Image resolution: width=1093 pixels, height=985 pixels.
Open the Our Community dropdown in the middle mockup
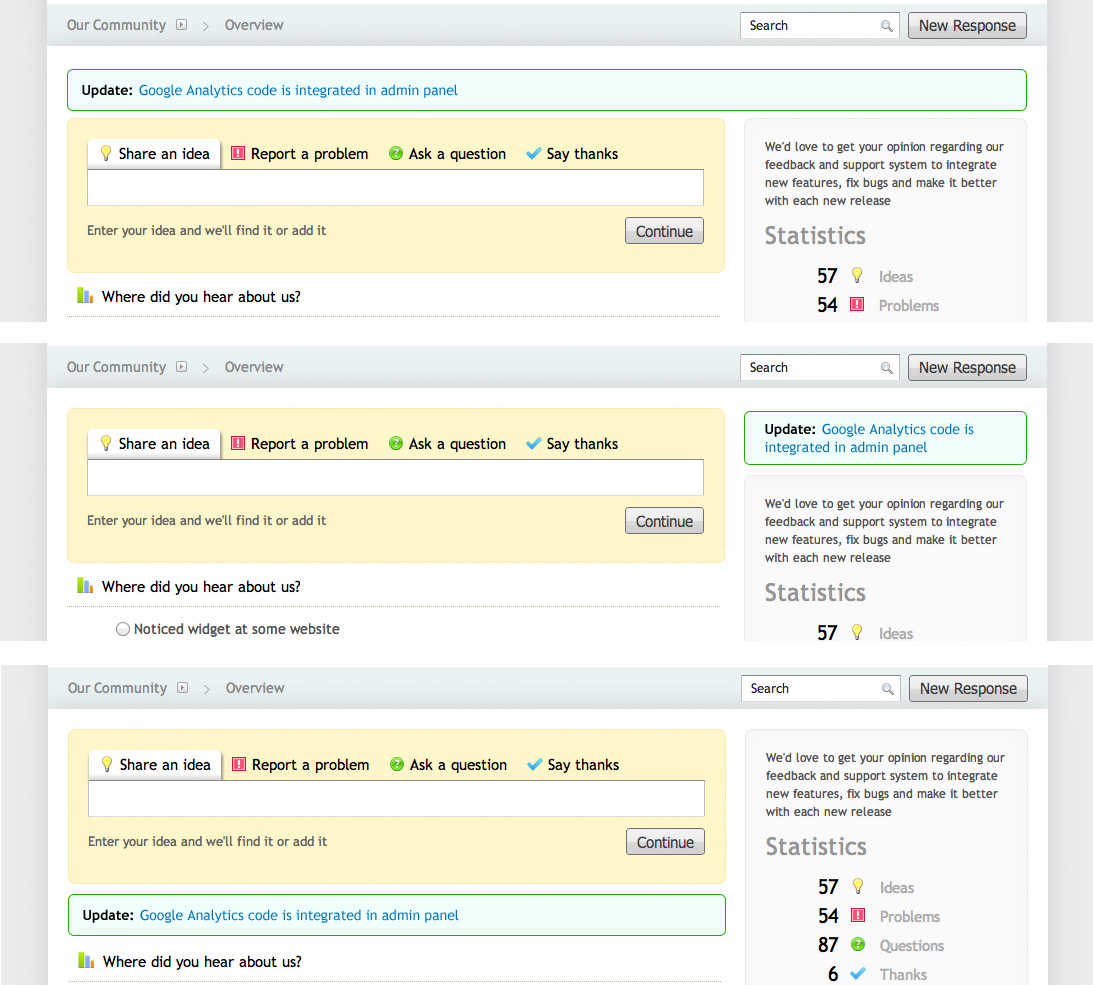[x=182, y=368]
